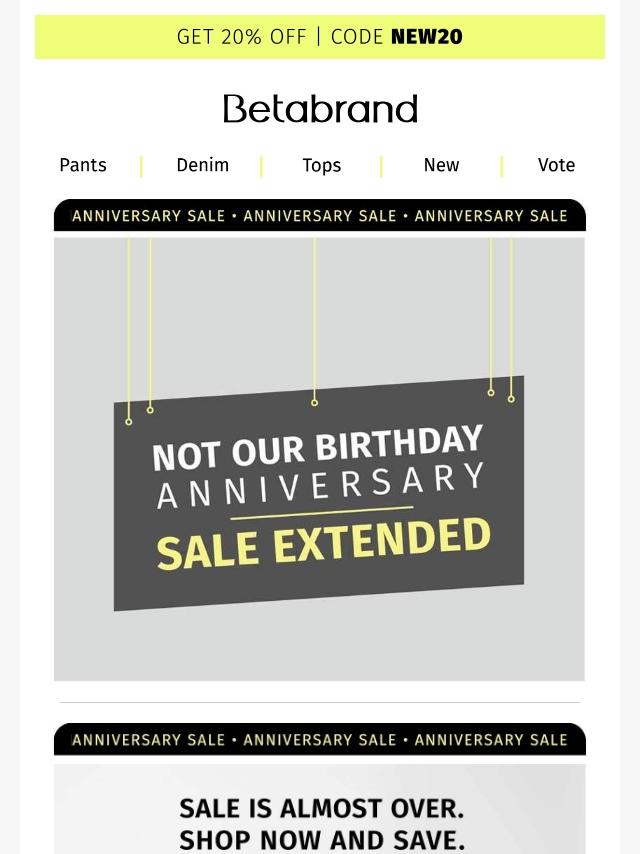This screenshot has width=640, height=854.
Task: Click SHOP NOW AND SAVE text
Action: (321, 840)
